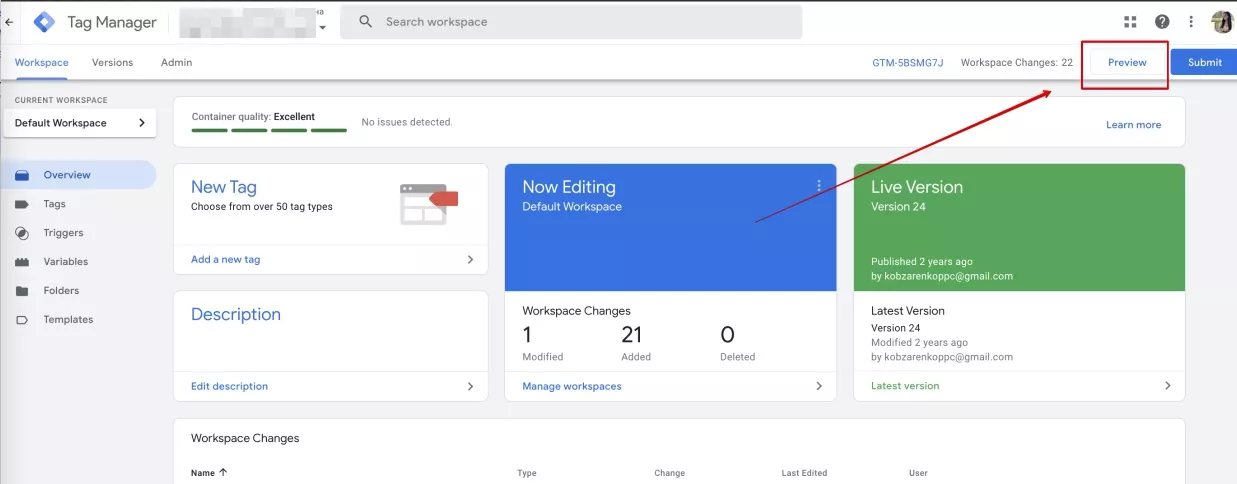Screen dimensions: 1237x484
Task: Switch to the Admin tab
Action: (x=176, y=62)
